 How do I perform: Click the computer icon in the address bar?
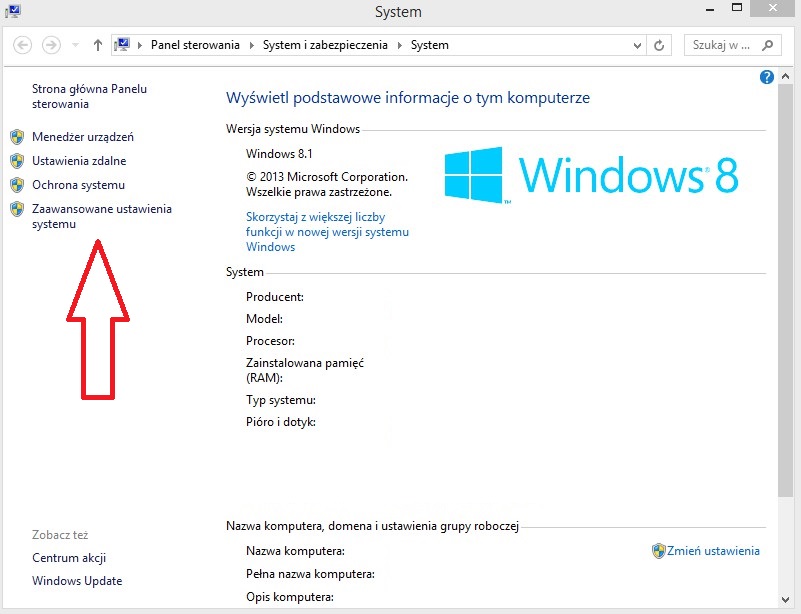[122, 45]
